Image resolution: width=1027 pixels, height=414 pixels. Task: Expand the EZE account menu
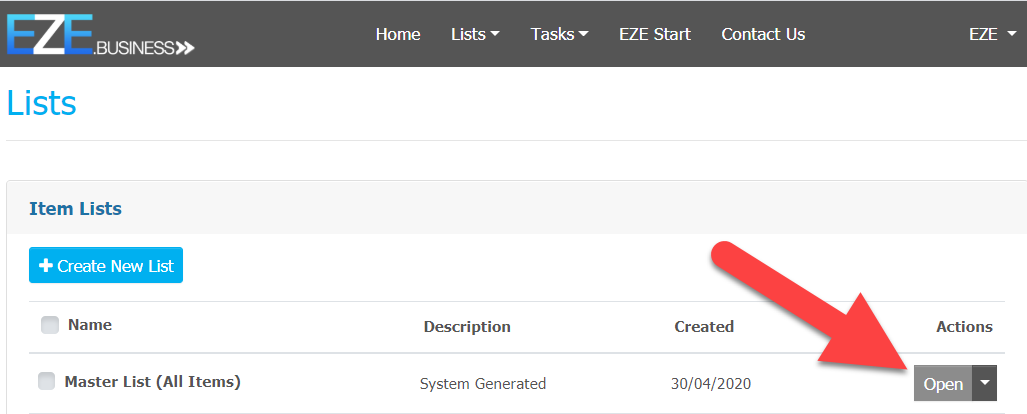(989, 34)
